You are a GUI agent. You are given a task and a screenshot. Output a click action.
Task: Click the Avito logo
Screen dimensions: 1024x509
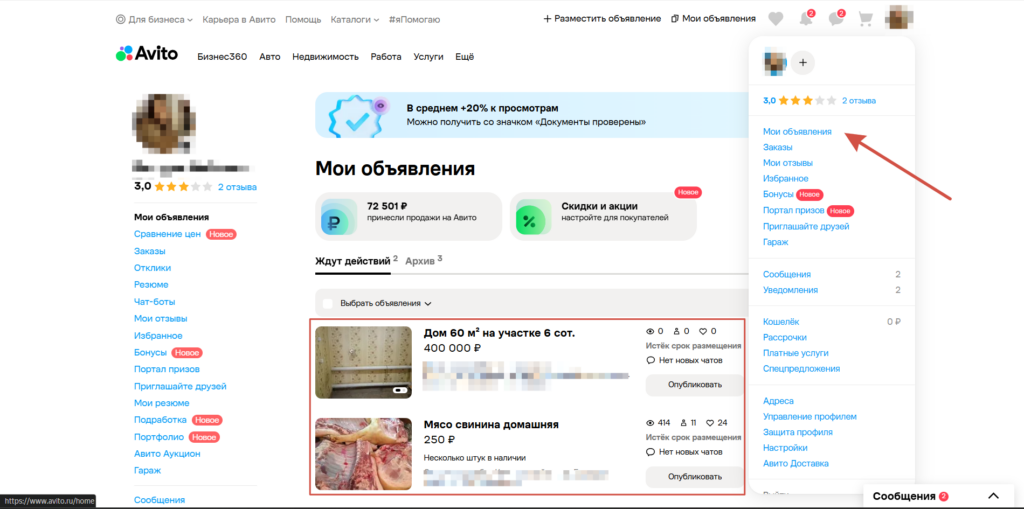tap(147, 54)
